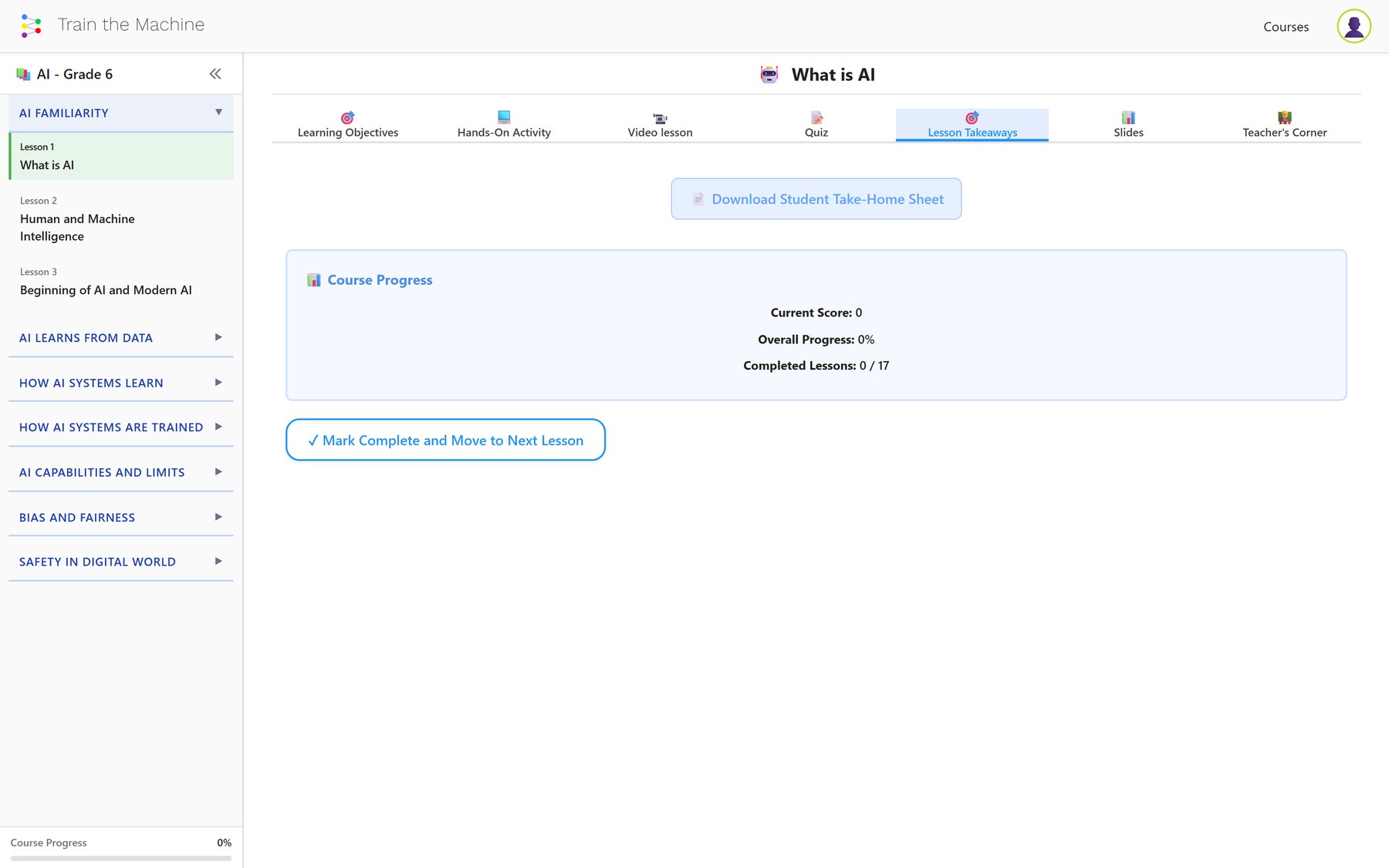The image size is (1389, 868).
Task: Click the Lesson Takeaways tab label
Action: (972, 133)
